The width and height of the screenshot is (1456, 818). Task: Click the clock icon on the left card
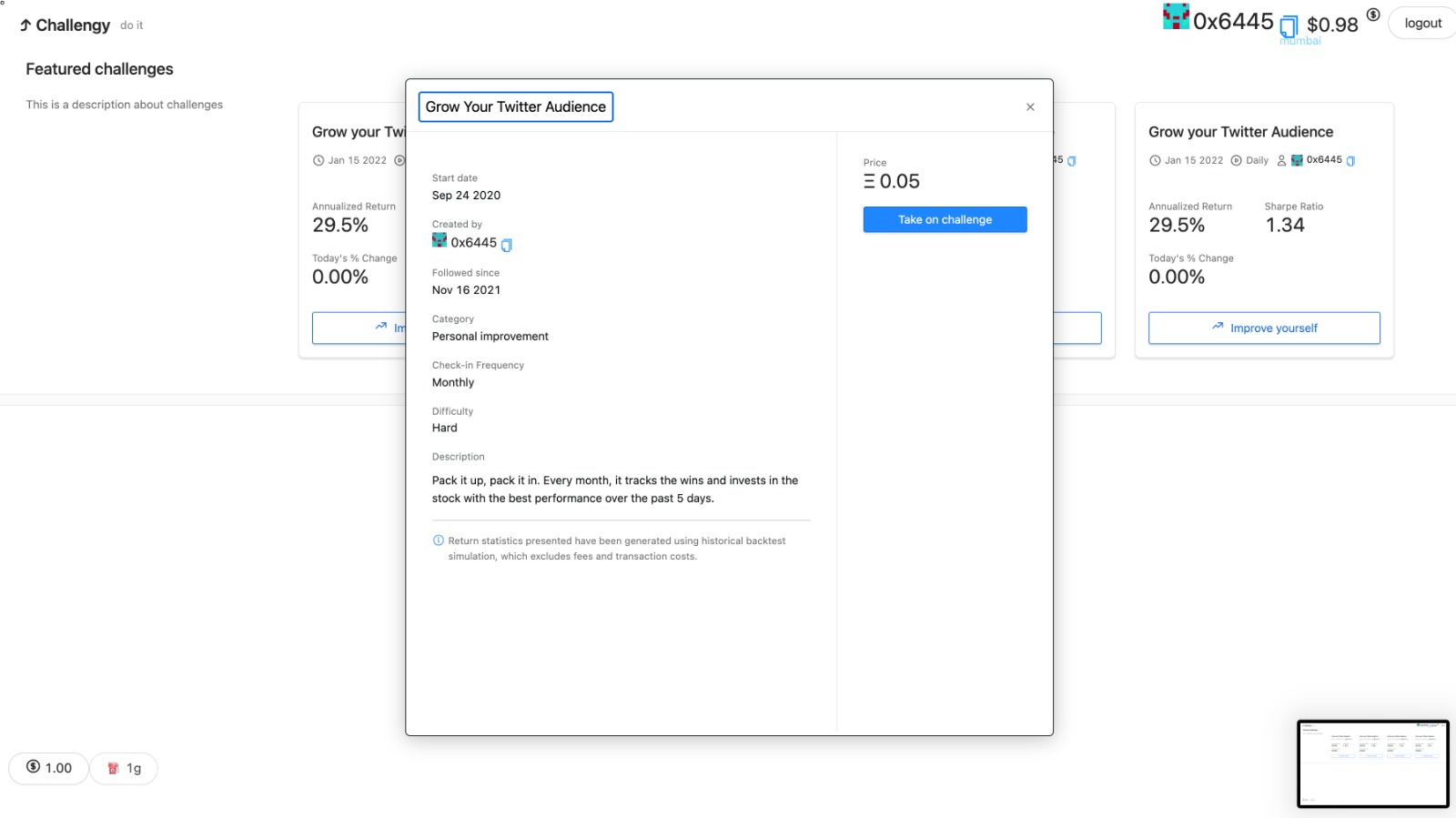tap(318, 160)
